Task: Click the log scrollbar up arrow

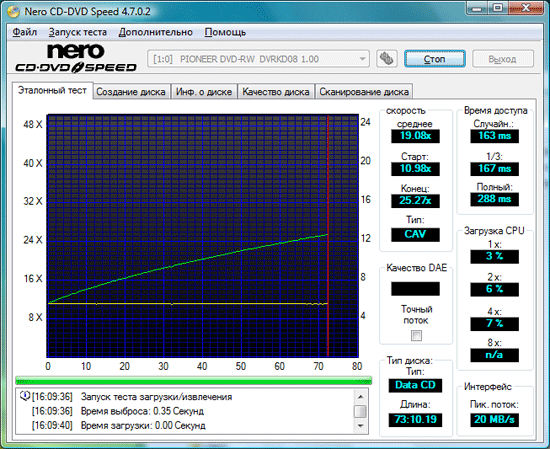Action: (x=360, y=397)
